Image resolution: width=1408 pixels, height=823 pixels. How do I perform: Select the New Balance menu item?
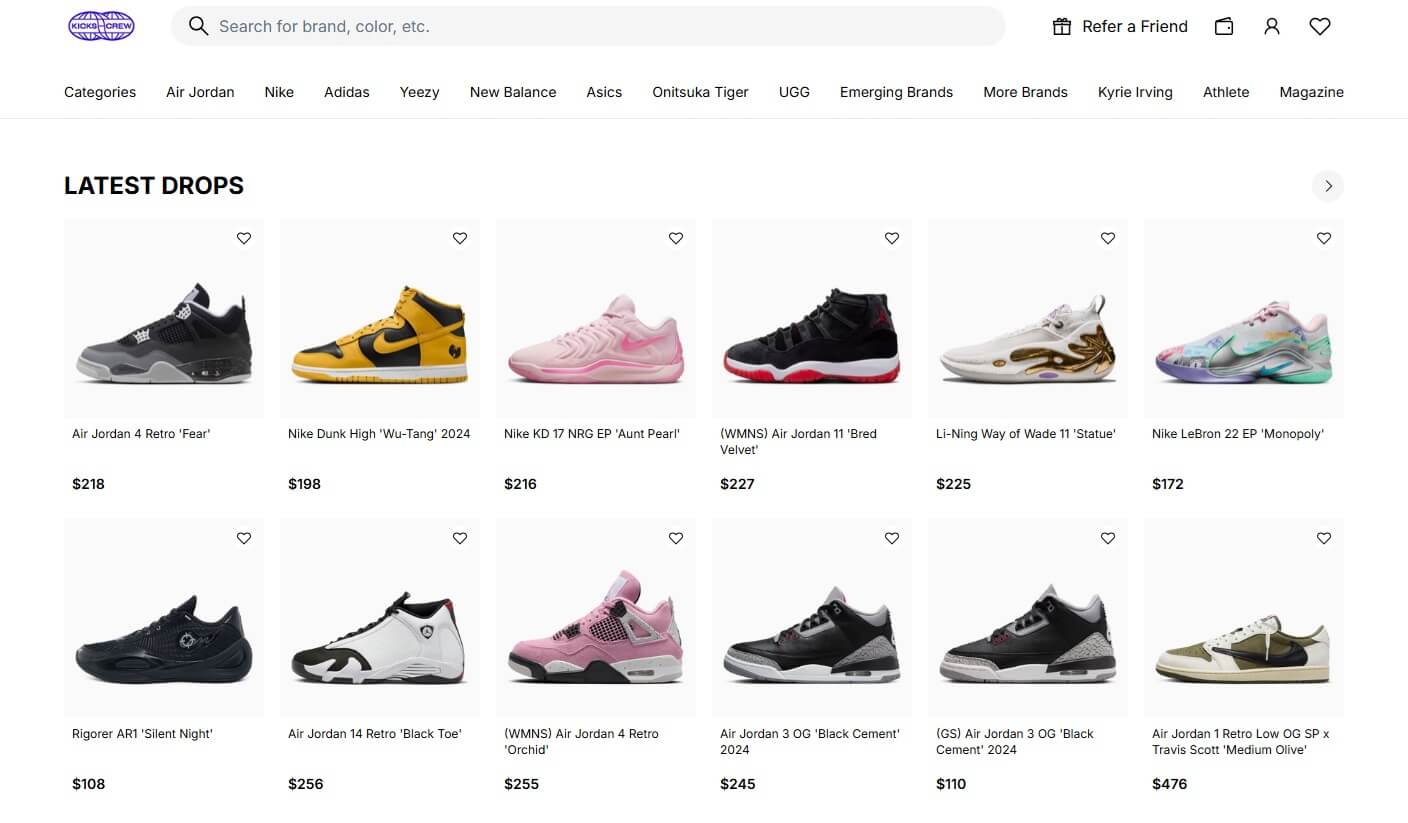[513, 92]
